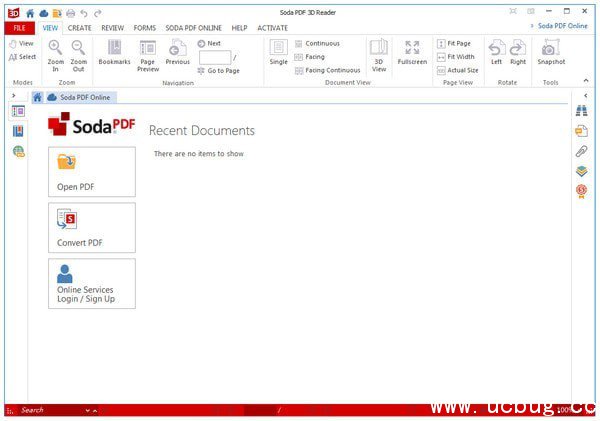The width and height of the screenshot is (600, 421).
Task: Click the redo arrow in quick access toolbar
Action: click(98, 13)
